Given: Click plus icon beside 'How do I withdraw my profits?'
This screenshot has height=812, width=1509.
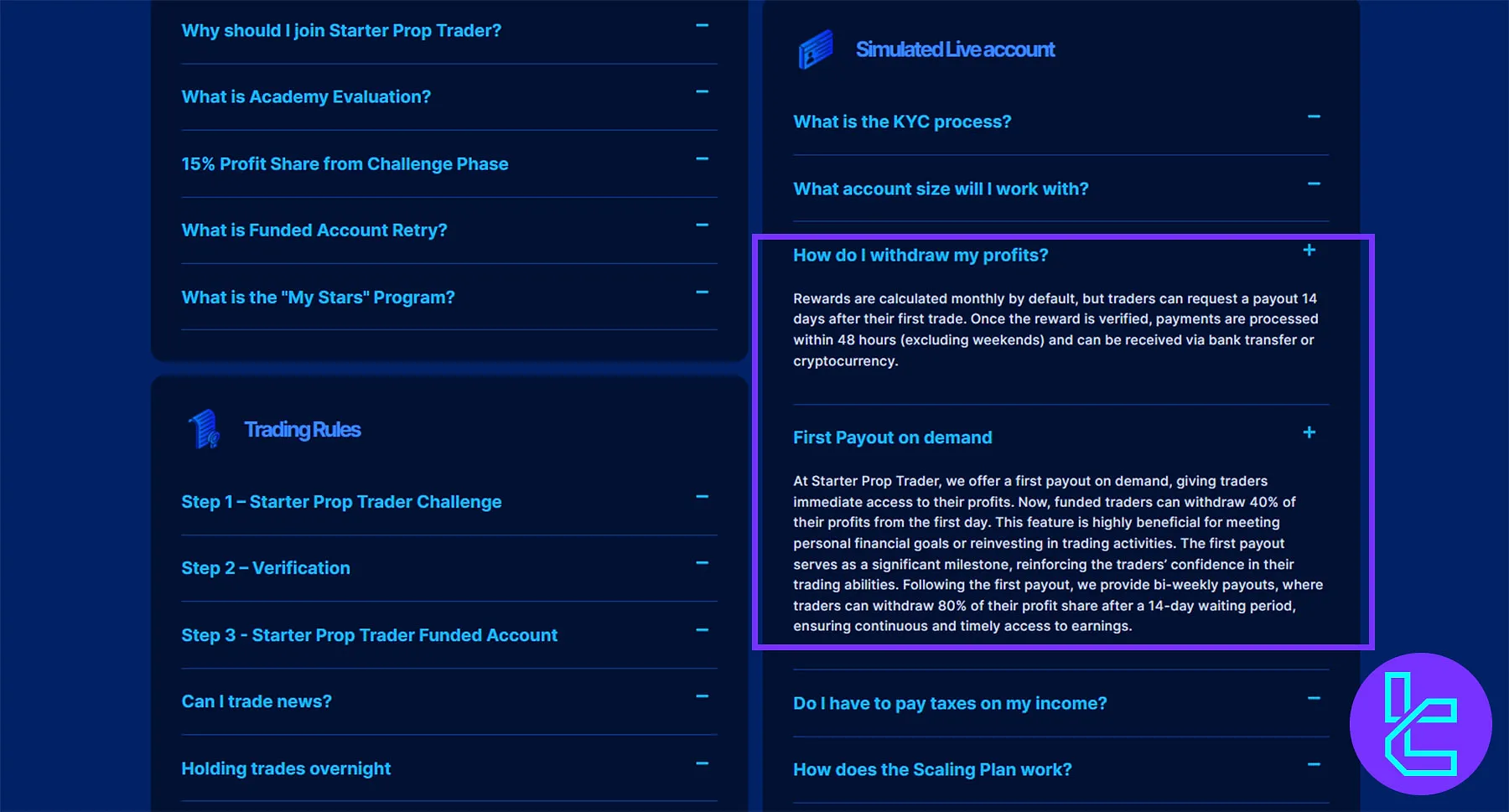Looking at the screenshot, I should pos(1309,251).
